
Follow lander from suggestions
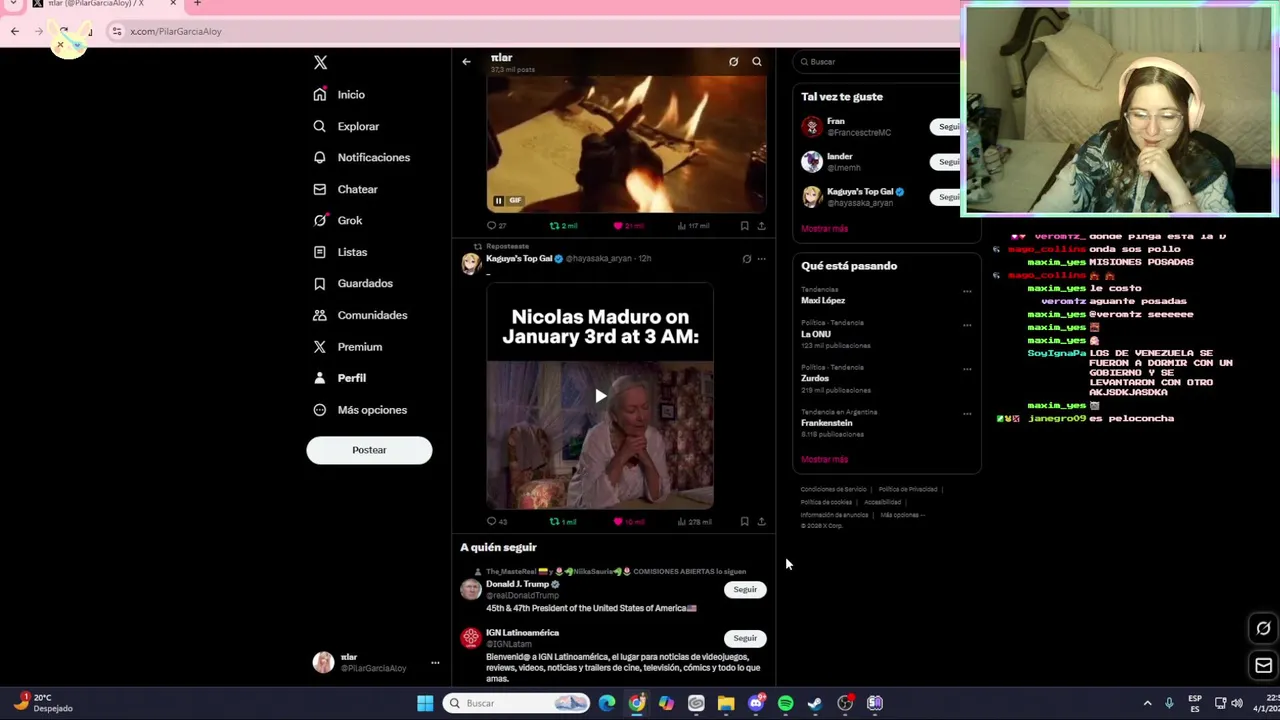946,162
